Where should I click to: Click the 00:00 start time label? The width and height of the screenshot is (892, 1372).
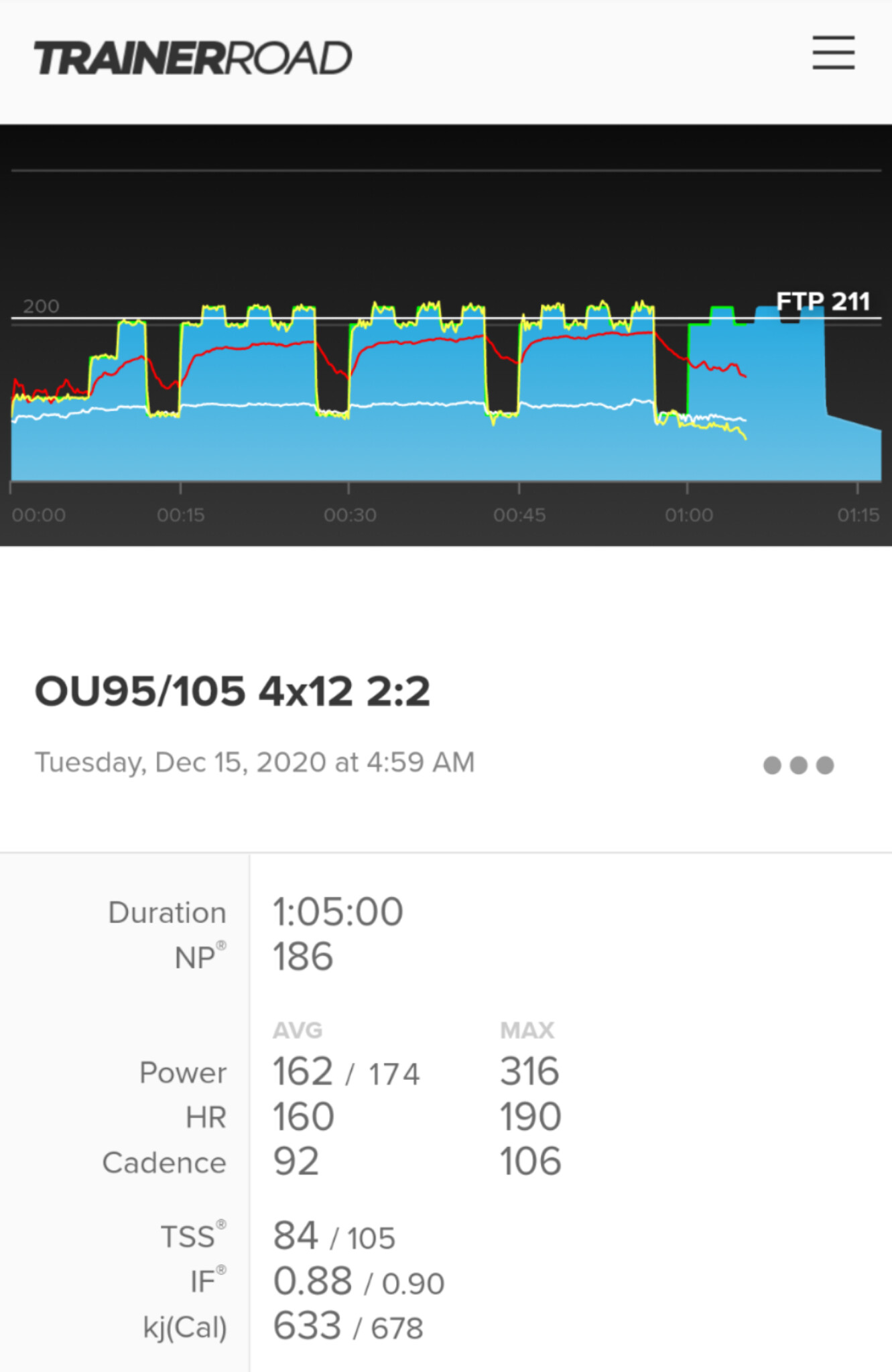coord(39,515)
